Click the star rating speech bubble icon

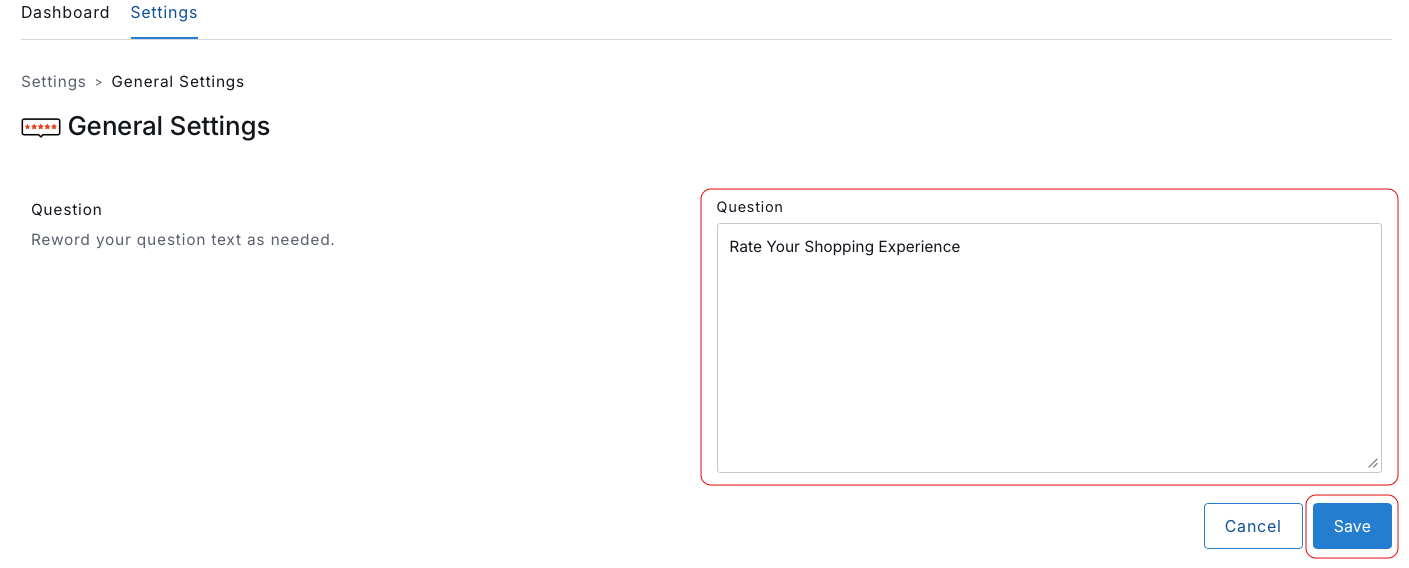tap(40, 127)
